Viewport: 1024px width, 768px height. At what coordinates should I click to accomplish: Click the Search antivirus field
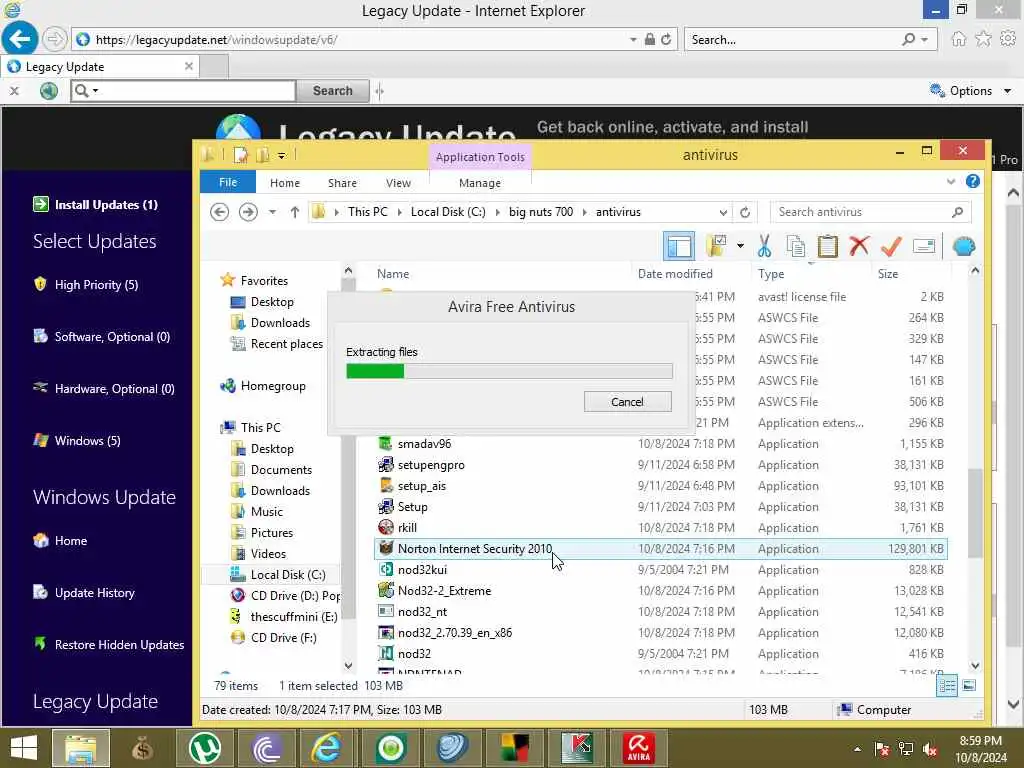(x=871, y=212)
